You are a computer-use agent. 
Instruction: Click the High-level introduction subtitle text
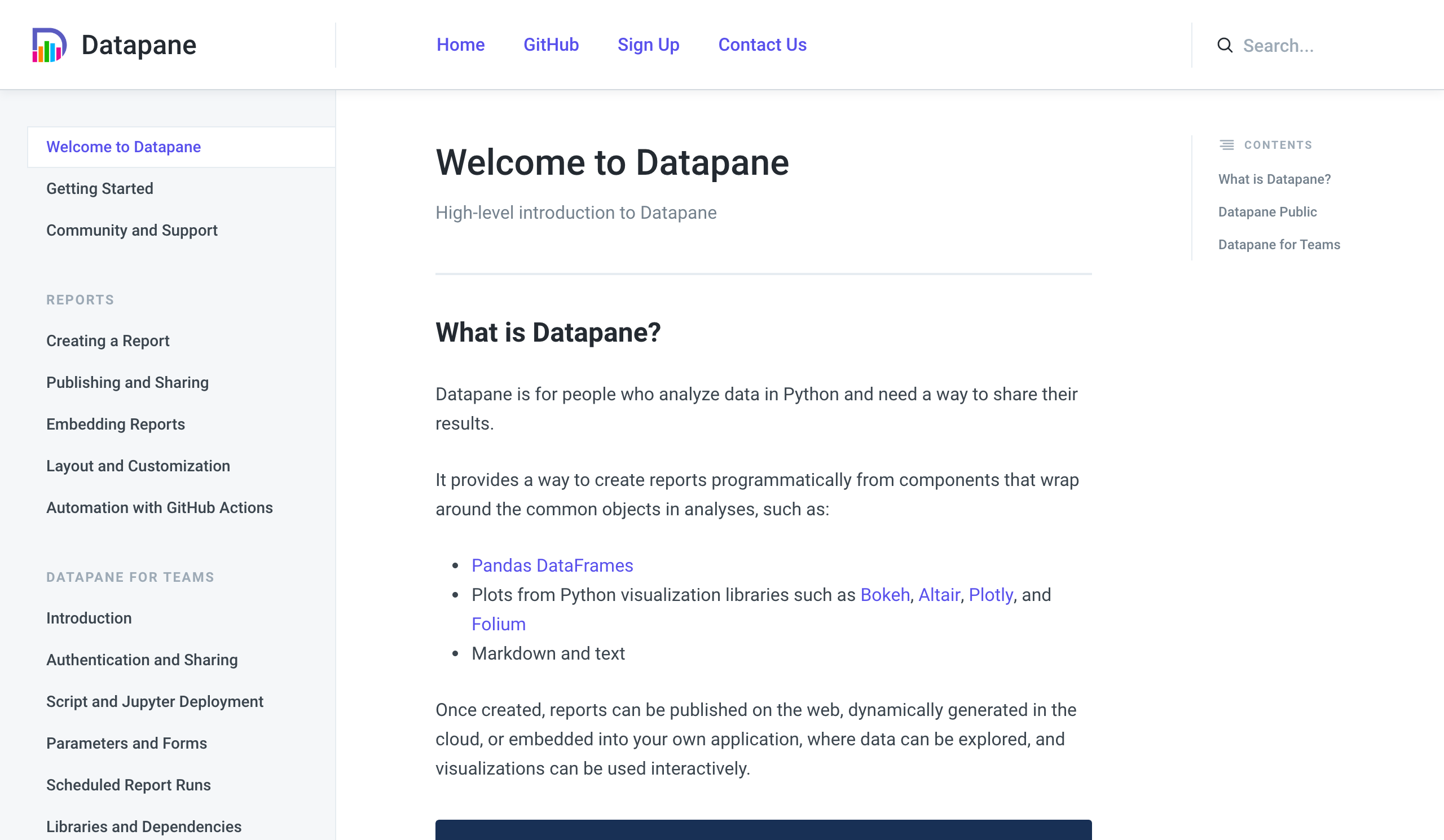coord(576,213)
